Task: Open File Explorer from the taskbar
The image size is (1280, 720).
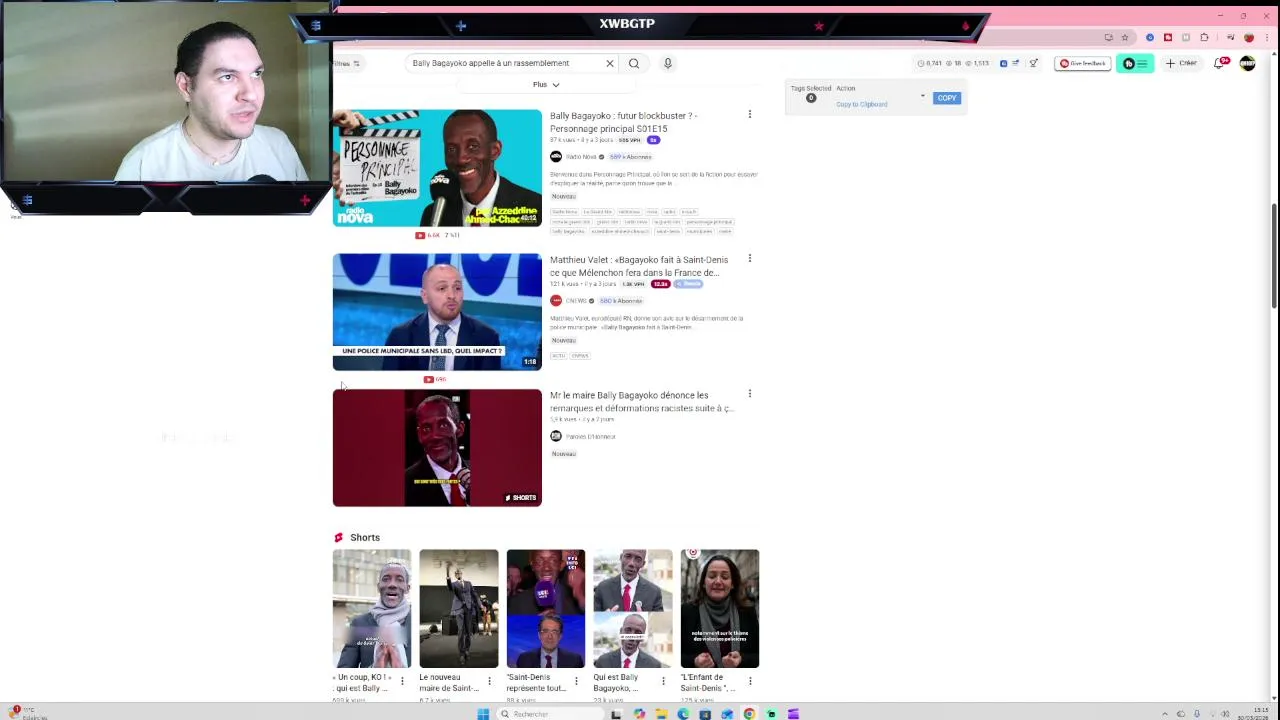Action: coord(661,714)
